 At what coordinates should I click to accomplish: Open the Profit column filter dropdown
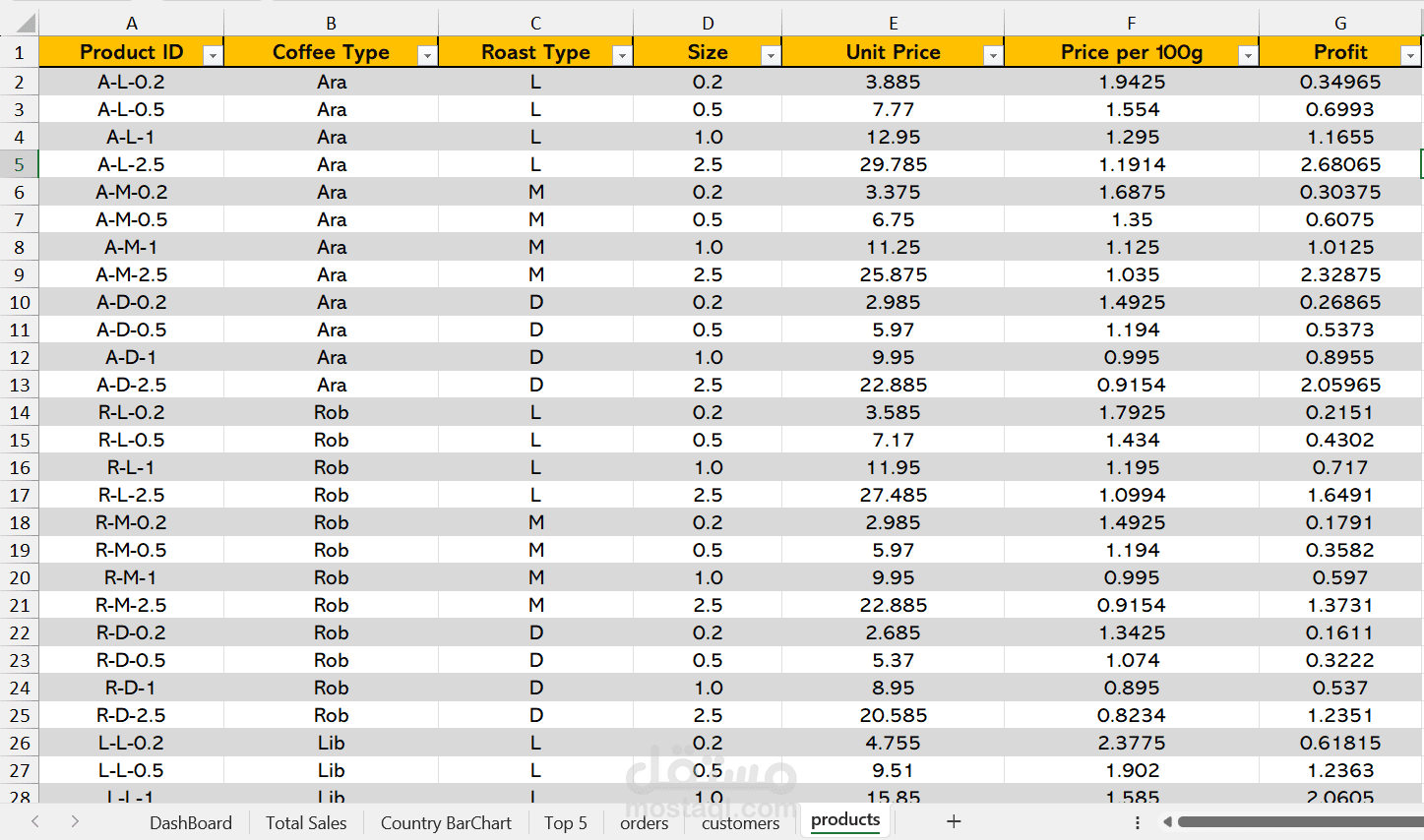pyautogui.click(x=1410, y=56)
